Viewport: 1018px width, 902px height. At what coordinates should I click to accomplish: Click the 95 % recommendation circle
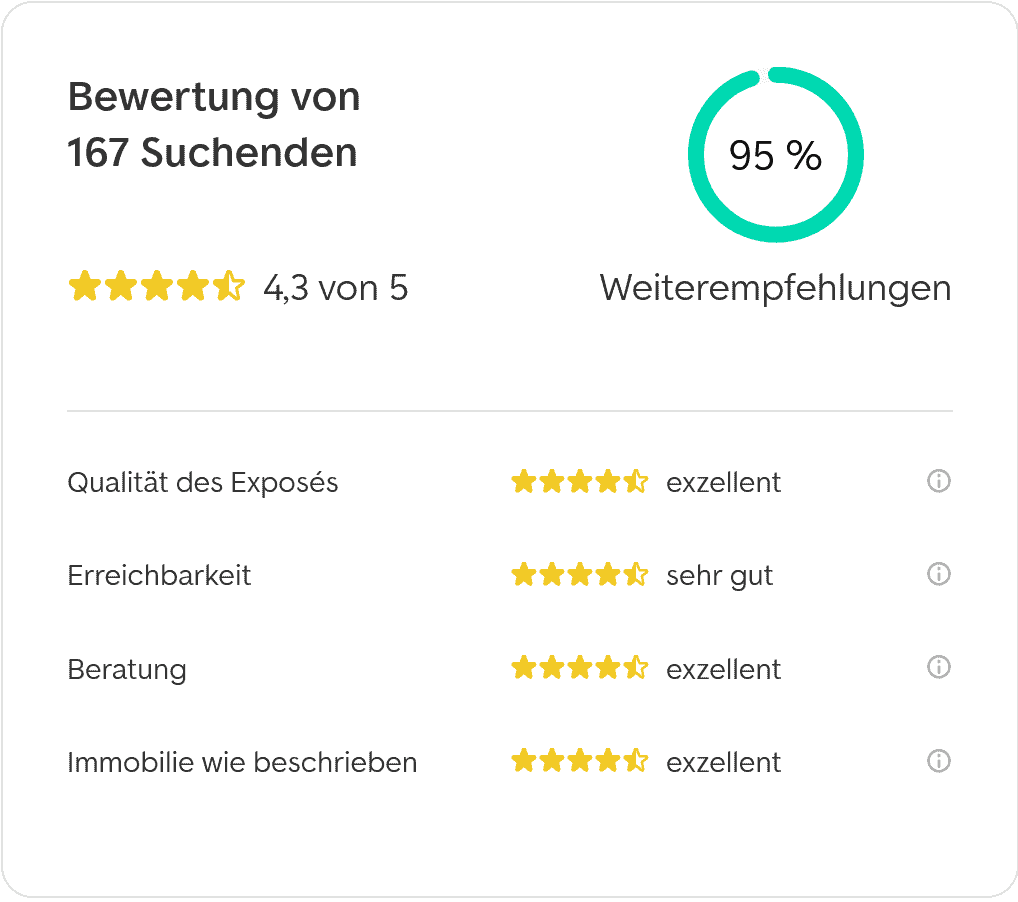[x=776, y=155]
